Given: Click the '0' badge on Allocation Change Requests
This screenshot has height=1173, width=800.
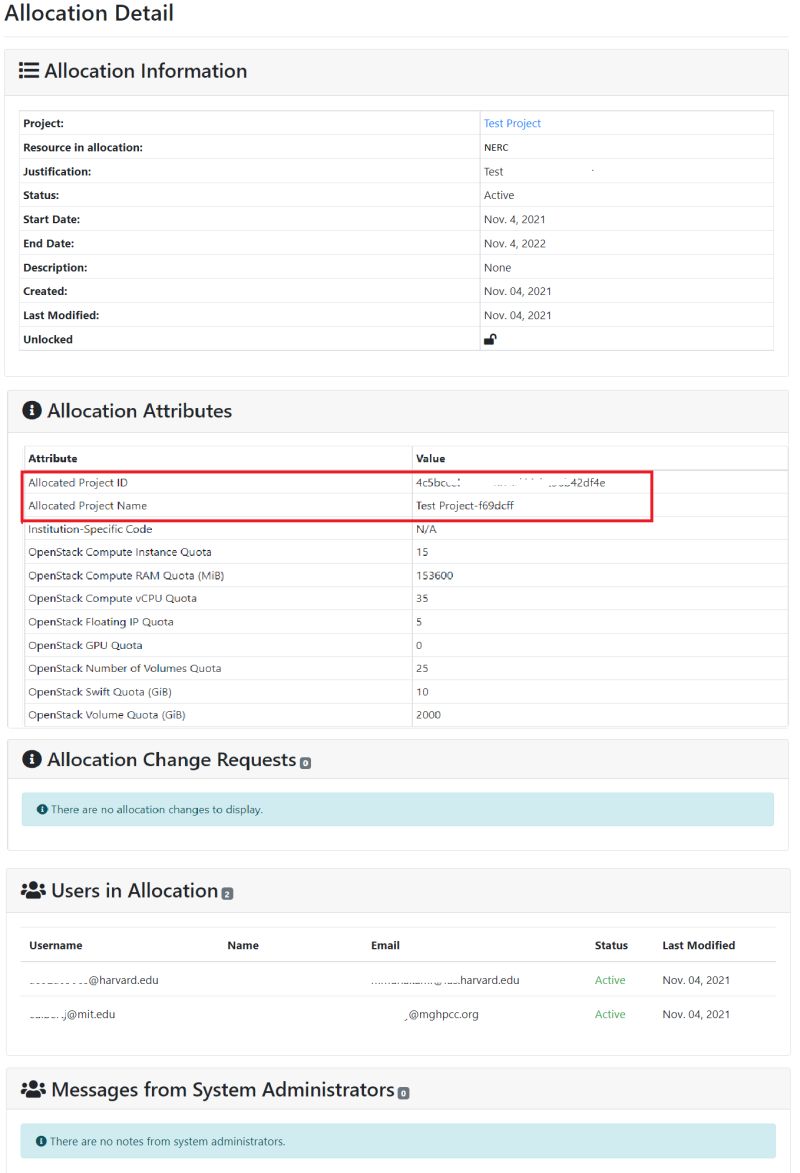Looking at the screenshot, I should 307,764.
